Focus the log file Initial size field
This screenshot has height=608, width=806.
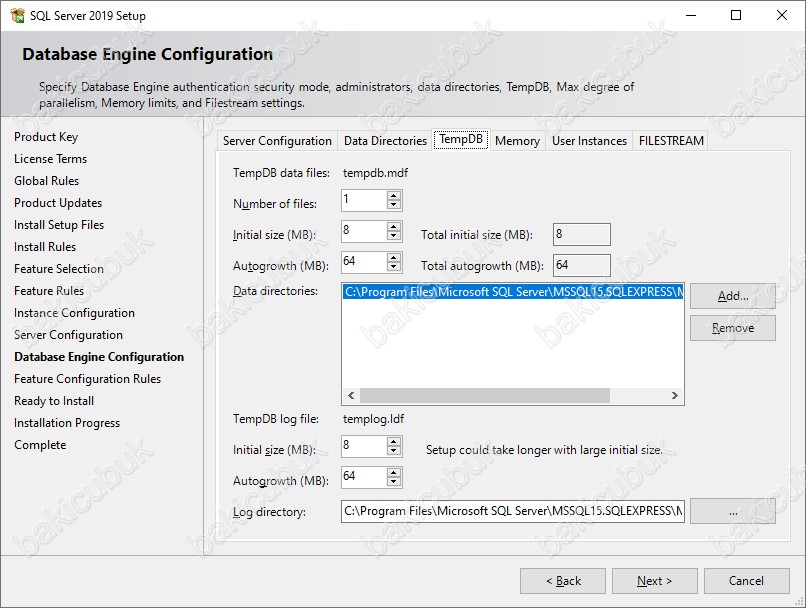(x=364, y=446)
